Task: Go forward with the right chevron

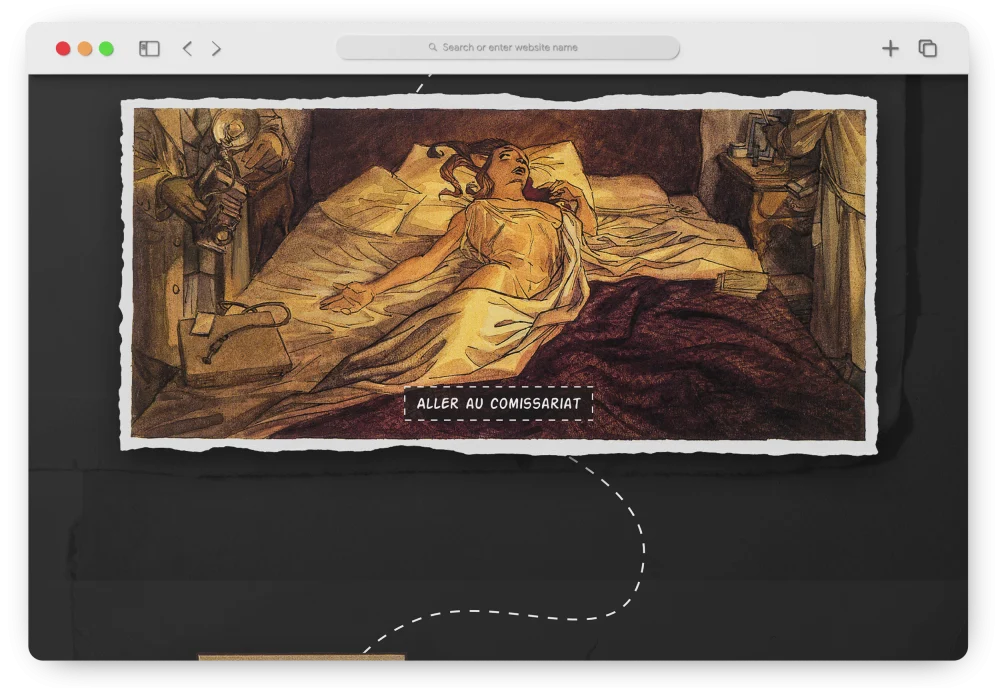Action: [216, 48]
